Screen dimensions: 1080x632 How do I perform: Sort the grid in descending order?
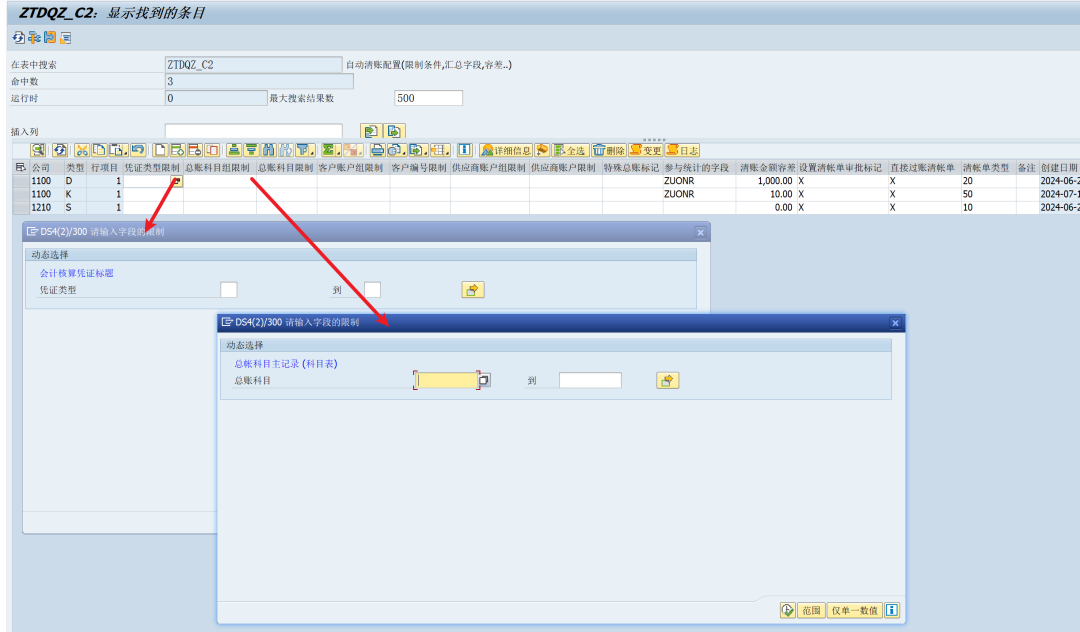[x=251, y=150]
